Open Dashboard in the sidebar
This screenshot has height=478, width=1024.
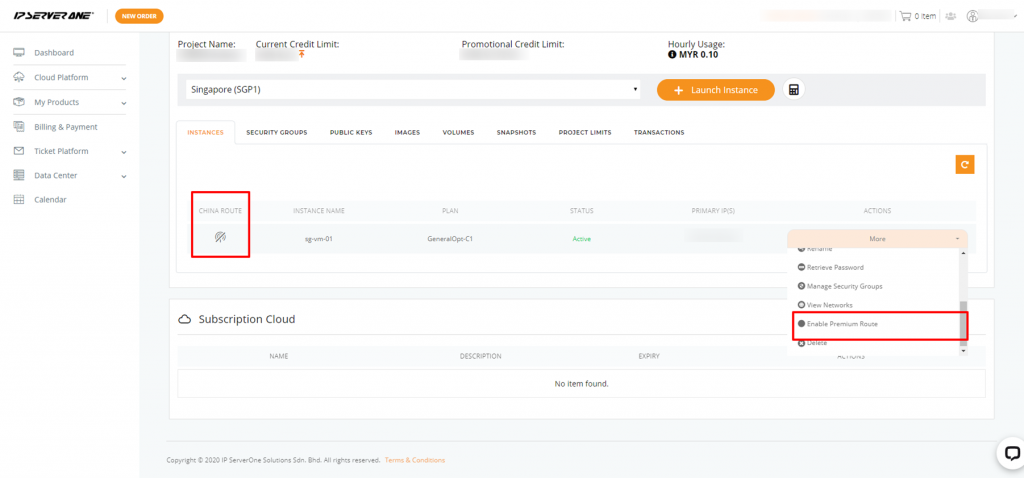(54, 52)
